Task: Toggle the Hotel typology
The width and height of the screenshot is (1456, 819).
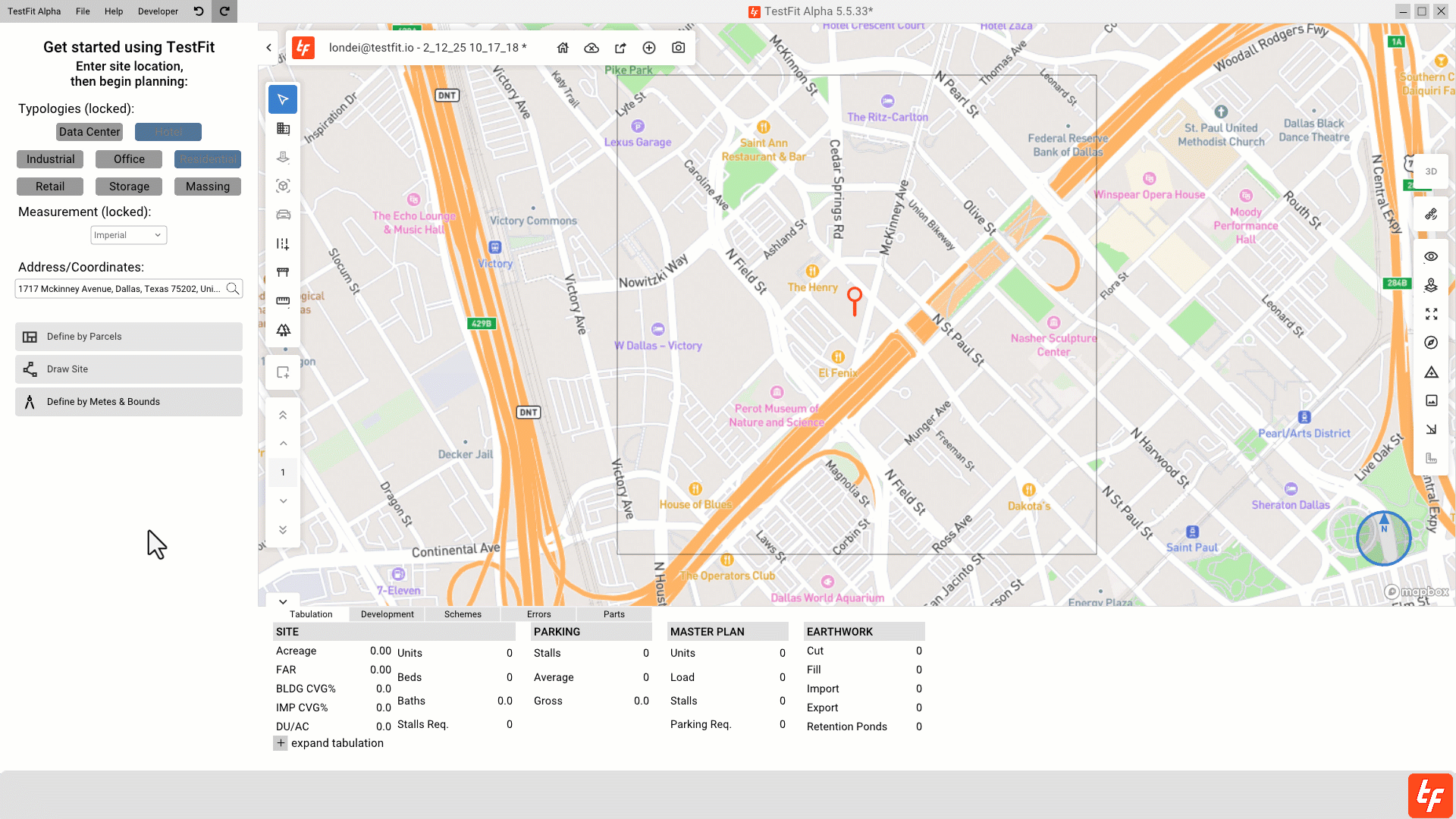Action: tap(168, 132)
